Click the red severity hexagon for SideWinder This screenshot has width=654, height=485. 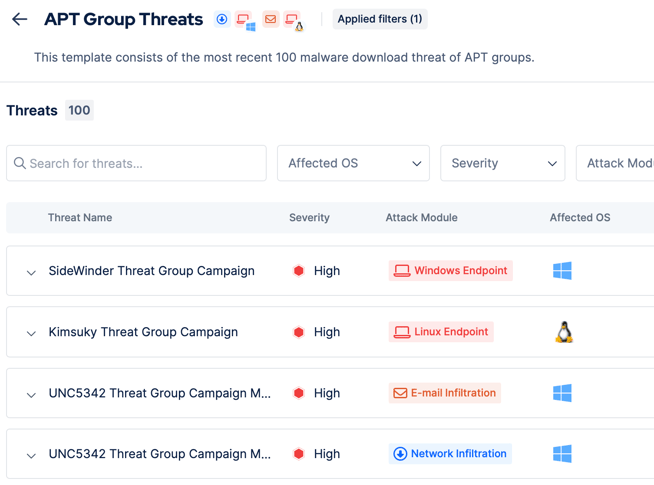pos(298,271)
